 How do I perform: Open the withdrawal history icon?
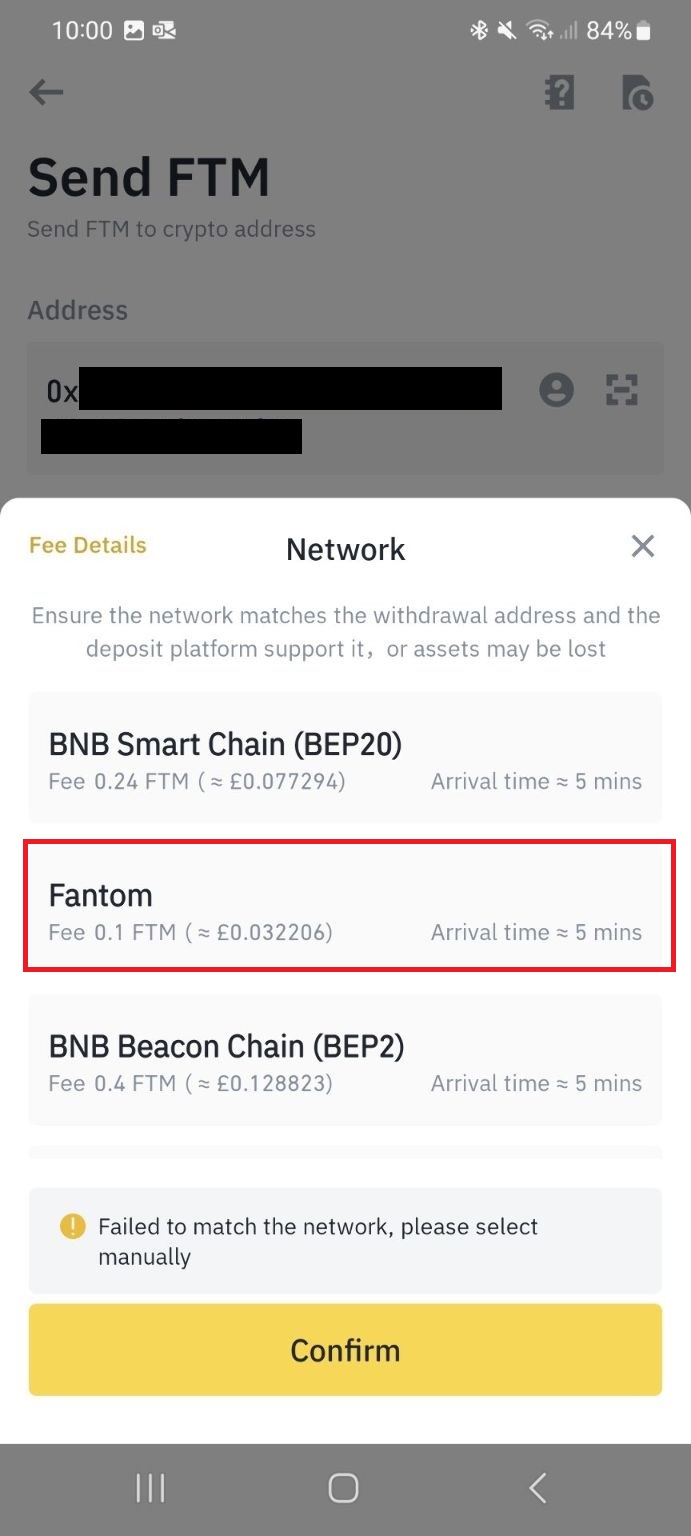pos(637,93)
